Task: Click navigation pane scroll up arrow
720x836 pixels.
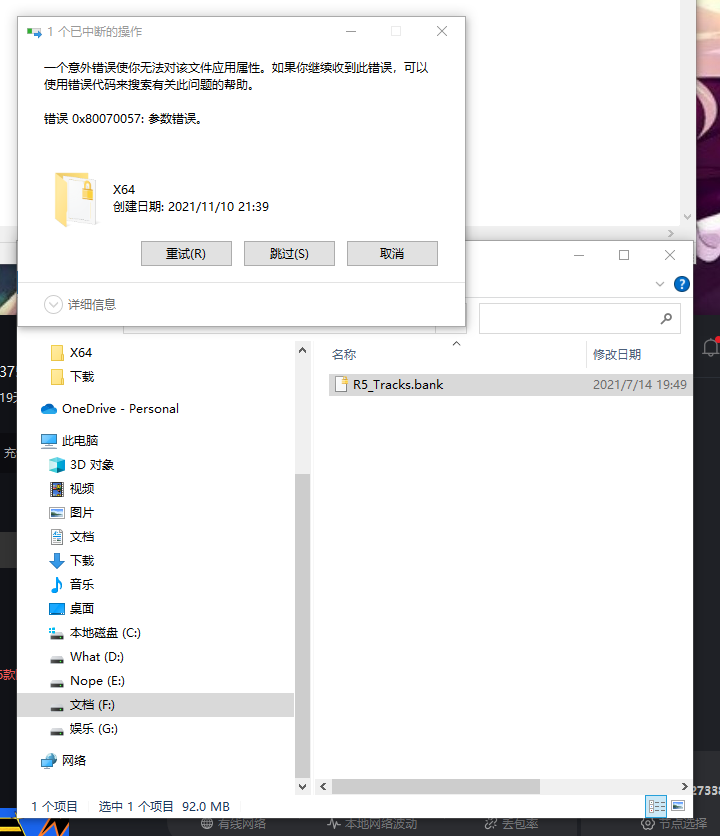Action: tap(302, 350)
